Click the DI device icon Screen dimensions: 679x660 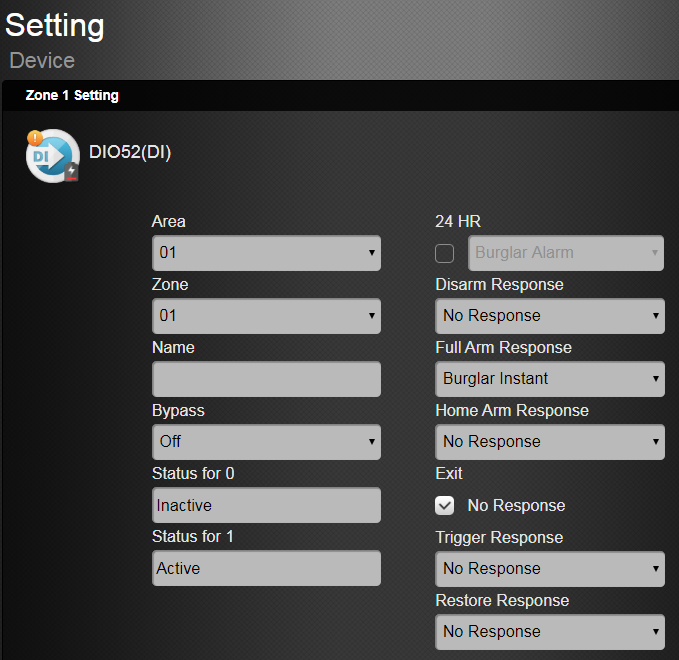[51, 156]
